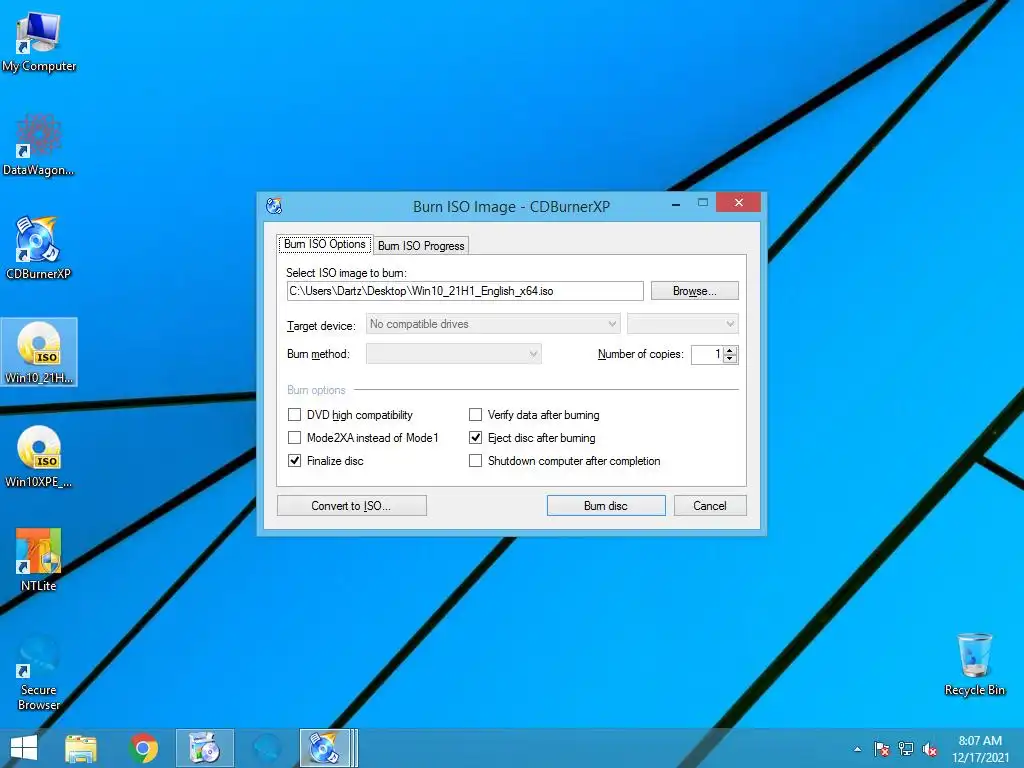Open My Computer desktop shortcut

pyautogui.click(x=39, y=42)
